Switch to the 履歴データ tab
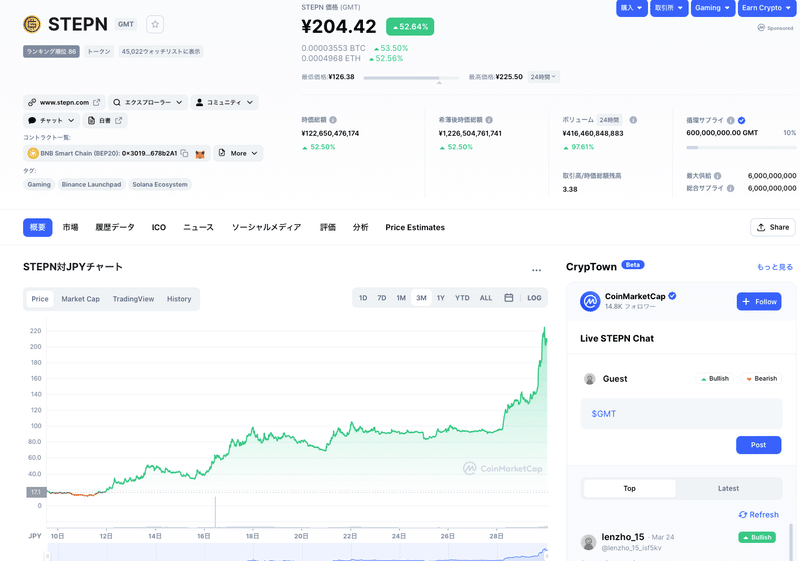Screen dimensions: 800x561 coord(115,227)
